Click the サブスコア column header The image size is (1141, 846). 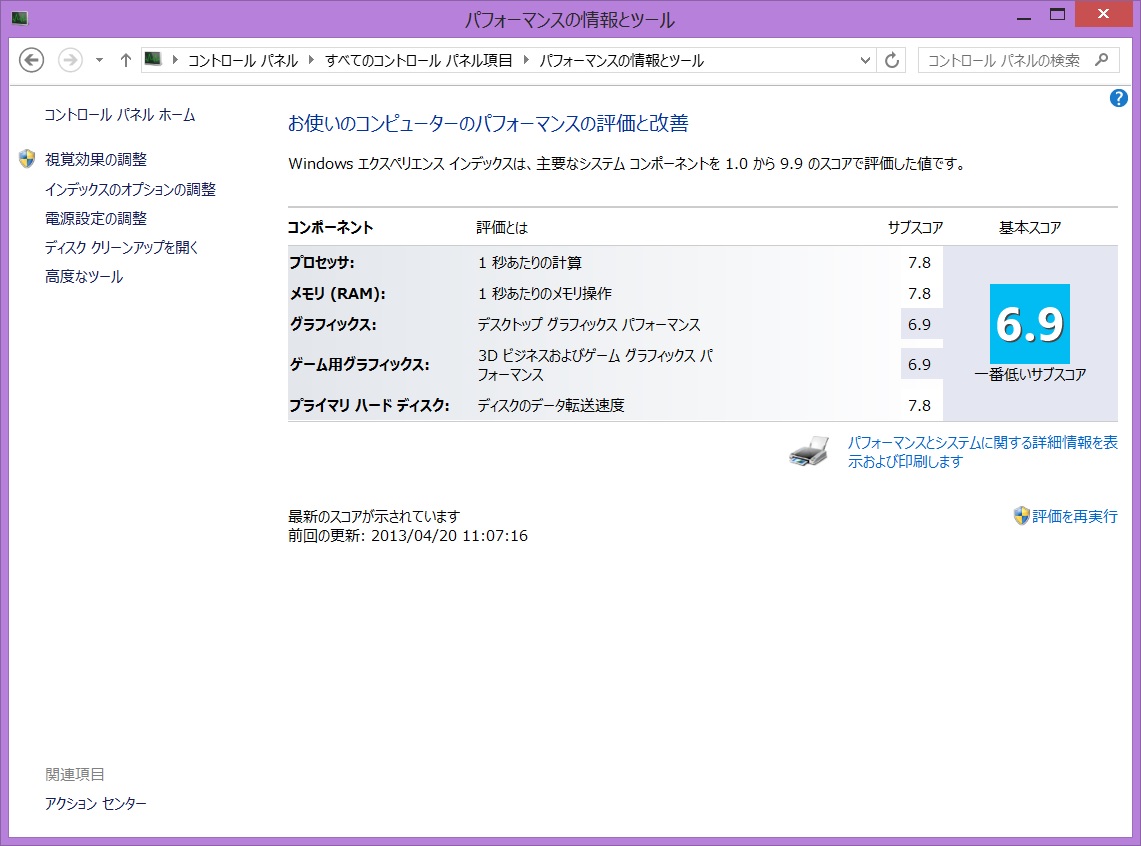click(x=915, y=228)
